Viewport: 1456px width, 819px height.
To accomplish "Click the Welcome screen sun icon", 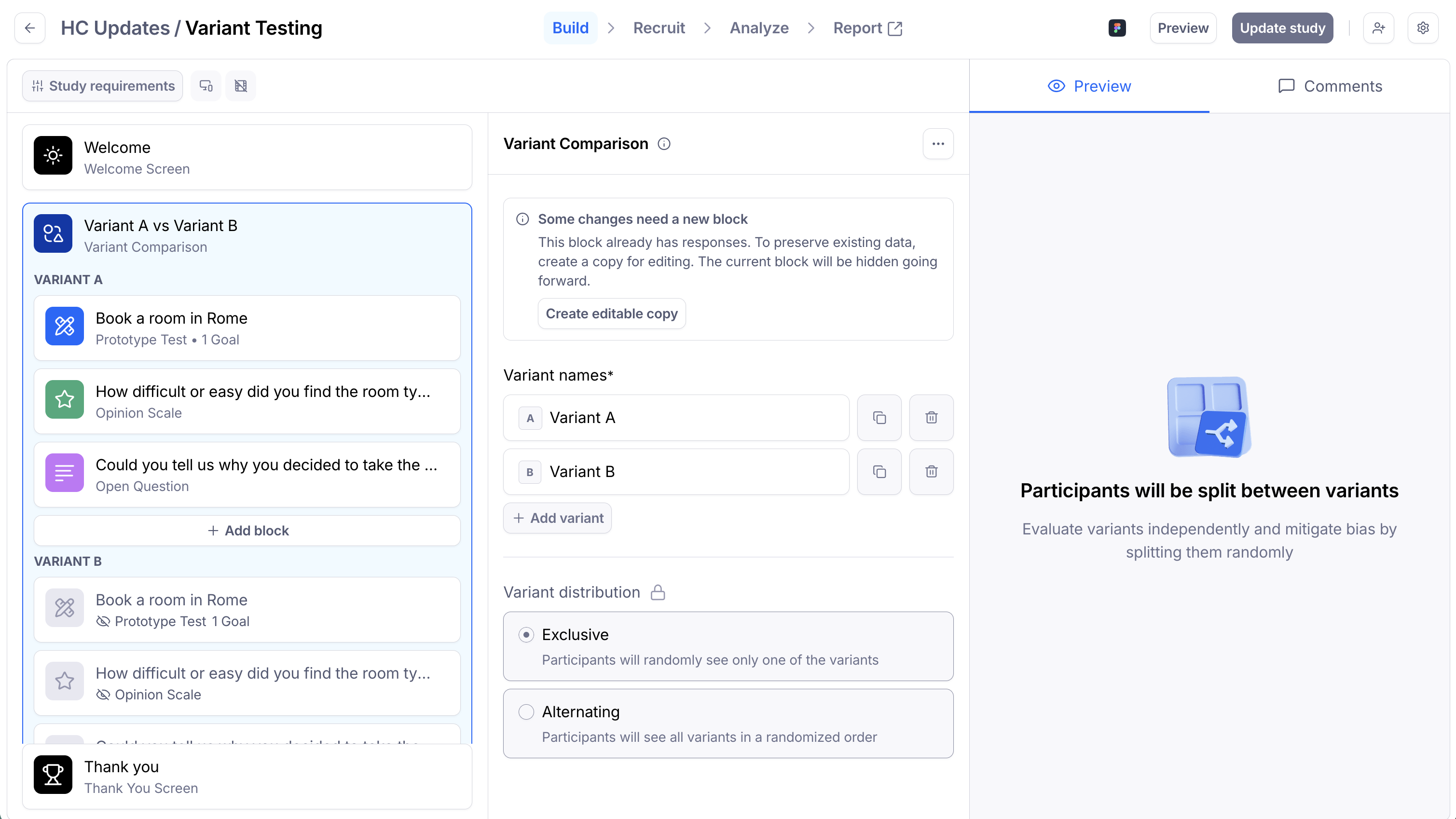I will click(53, 155).
